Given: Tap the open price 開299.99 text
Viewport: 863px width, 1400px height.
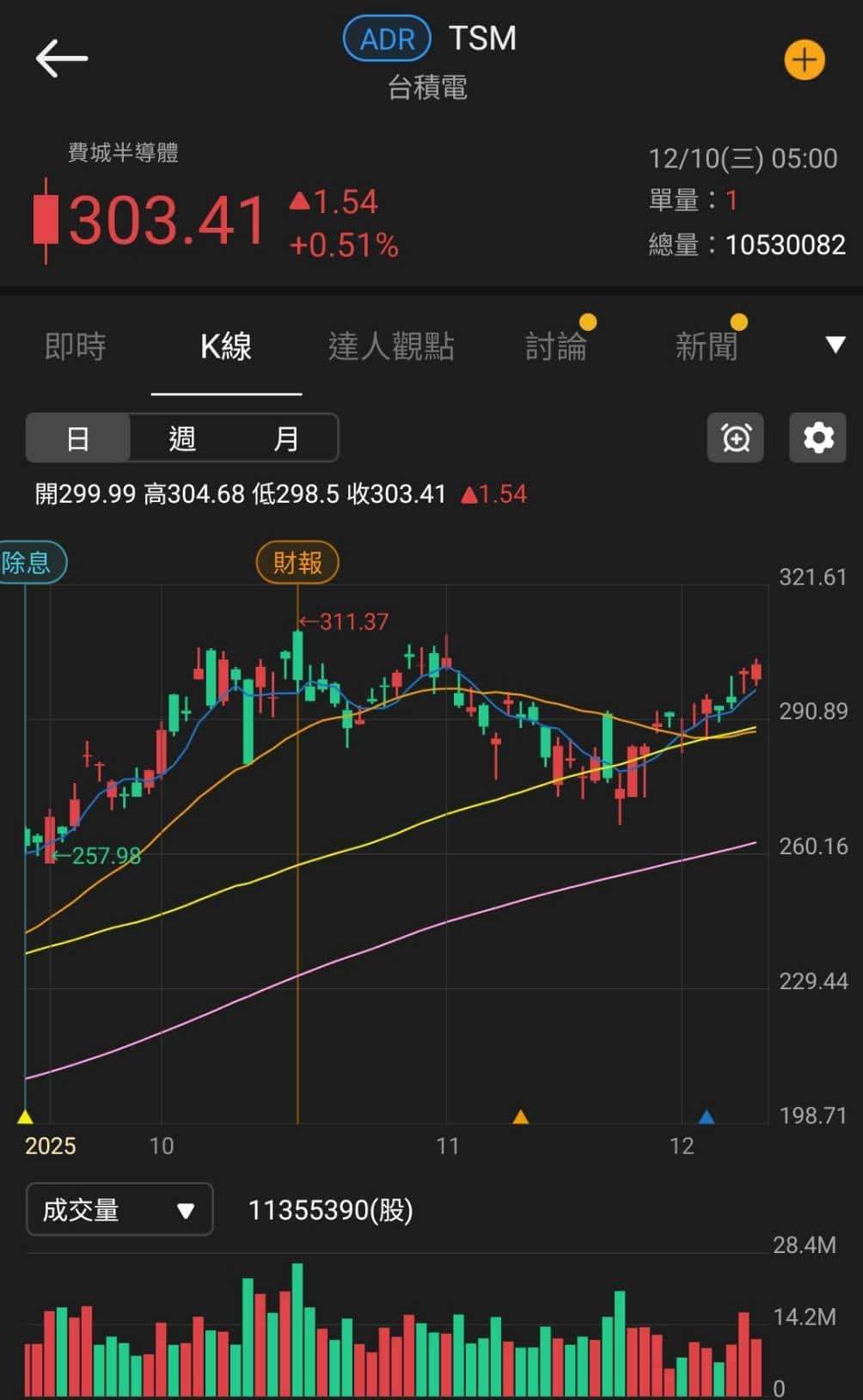Looking at the screenshot, I should click(85, 494).
